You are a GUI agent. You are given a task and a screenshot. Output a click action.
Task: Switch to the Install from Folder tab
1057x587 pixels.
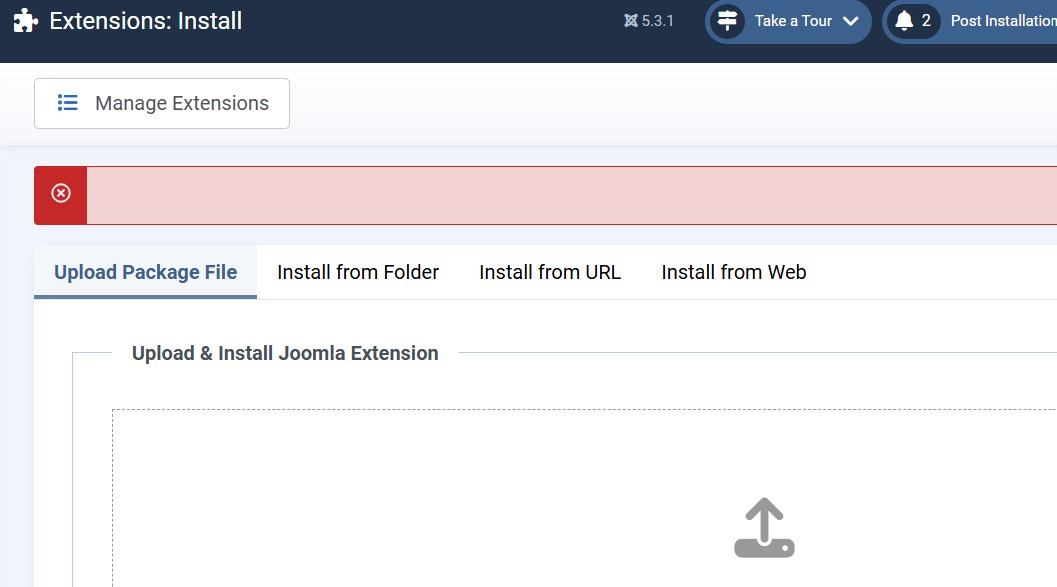pyautogui.click(x=358, y=272)
